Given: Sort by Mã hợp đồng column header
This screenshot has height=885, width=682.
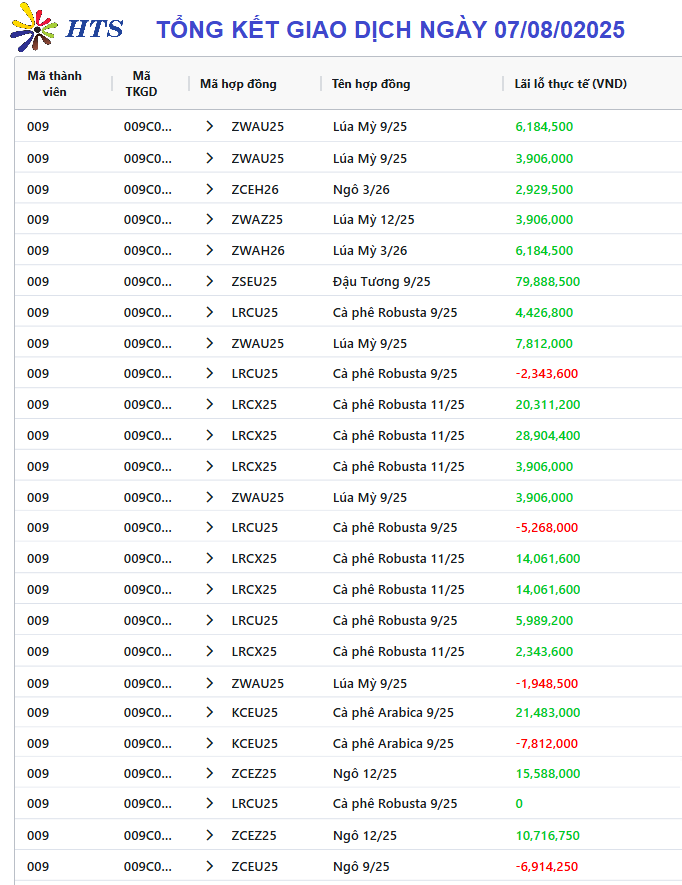Looking at the screenshot, I should click(238, 84).
